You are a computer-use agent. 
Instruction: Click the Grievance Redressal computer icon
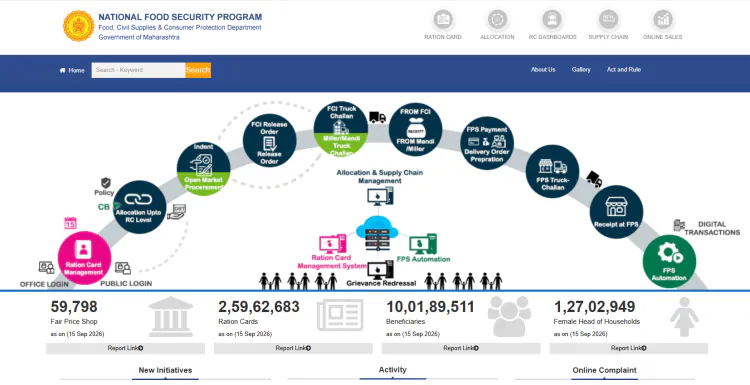tap(381, 270)
